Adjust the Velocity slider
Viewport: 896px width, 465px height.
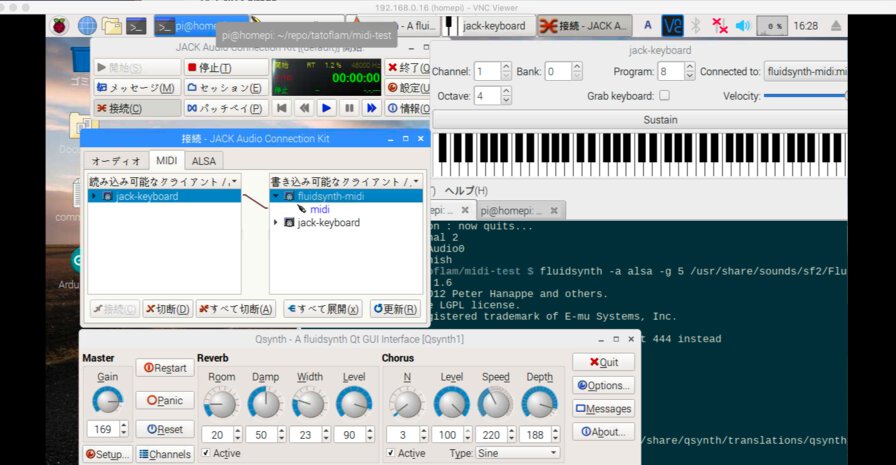tap(806, 96)
